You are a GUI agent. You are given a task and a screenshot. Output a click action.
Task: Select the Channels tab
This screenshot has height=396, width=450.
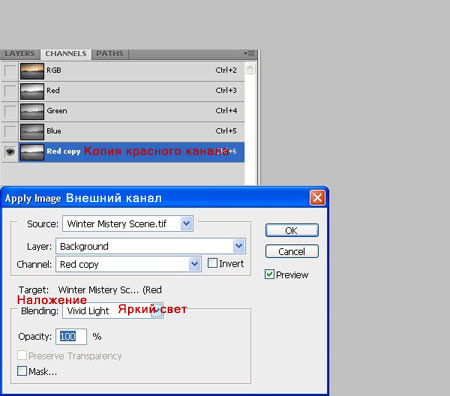pos(66,54)
